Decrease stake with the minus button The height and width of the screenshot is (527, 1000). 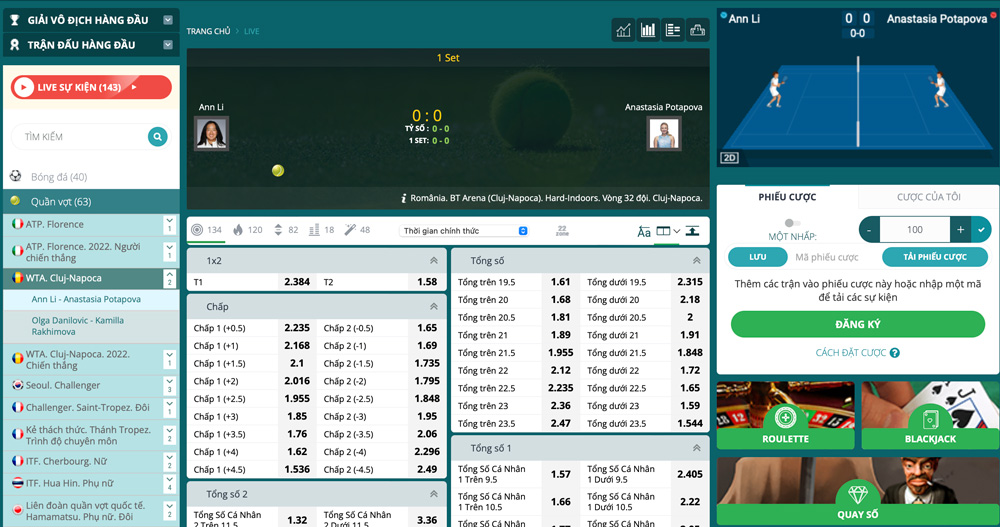(x=869, y=230)
